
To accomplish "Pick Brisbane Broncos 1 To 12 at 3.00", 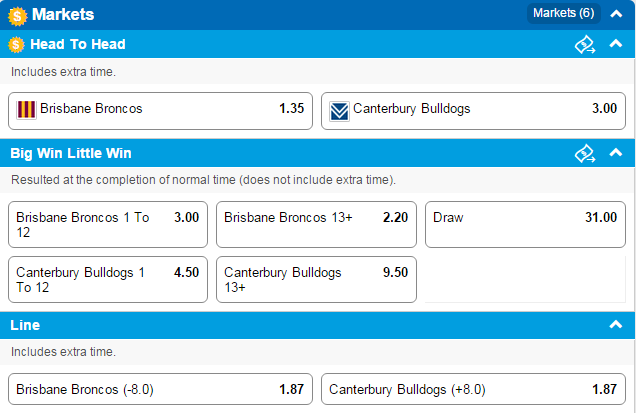I will coord(108,224).
